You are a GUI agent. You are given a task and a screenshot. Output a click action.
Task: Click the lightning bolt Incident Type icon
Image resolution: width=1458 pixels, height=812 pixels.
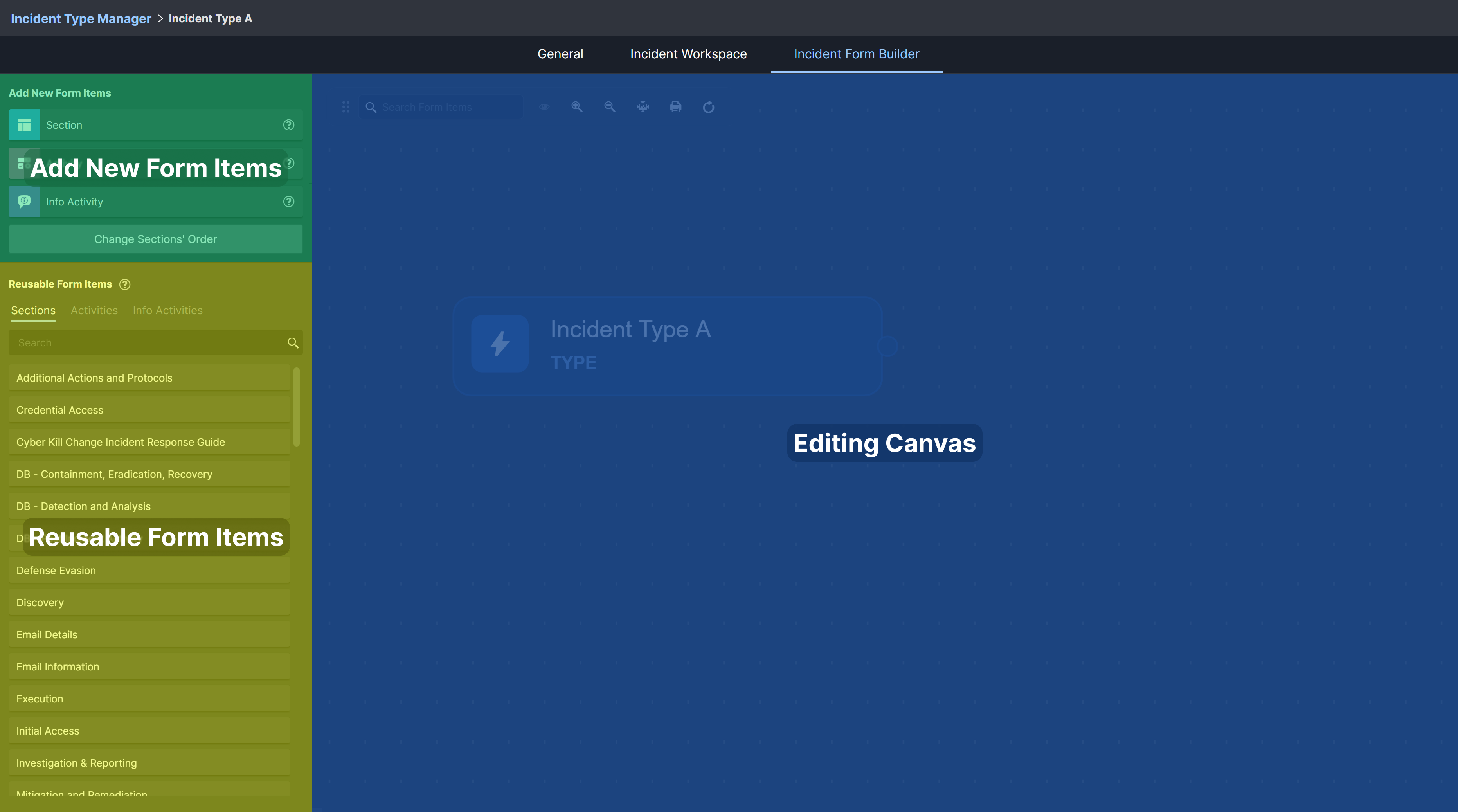tap(500, 344)
